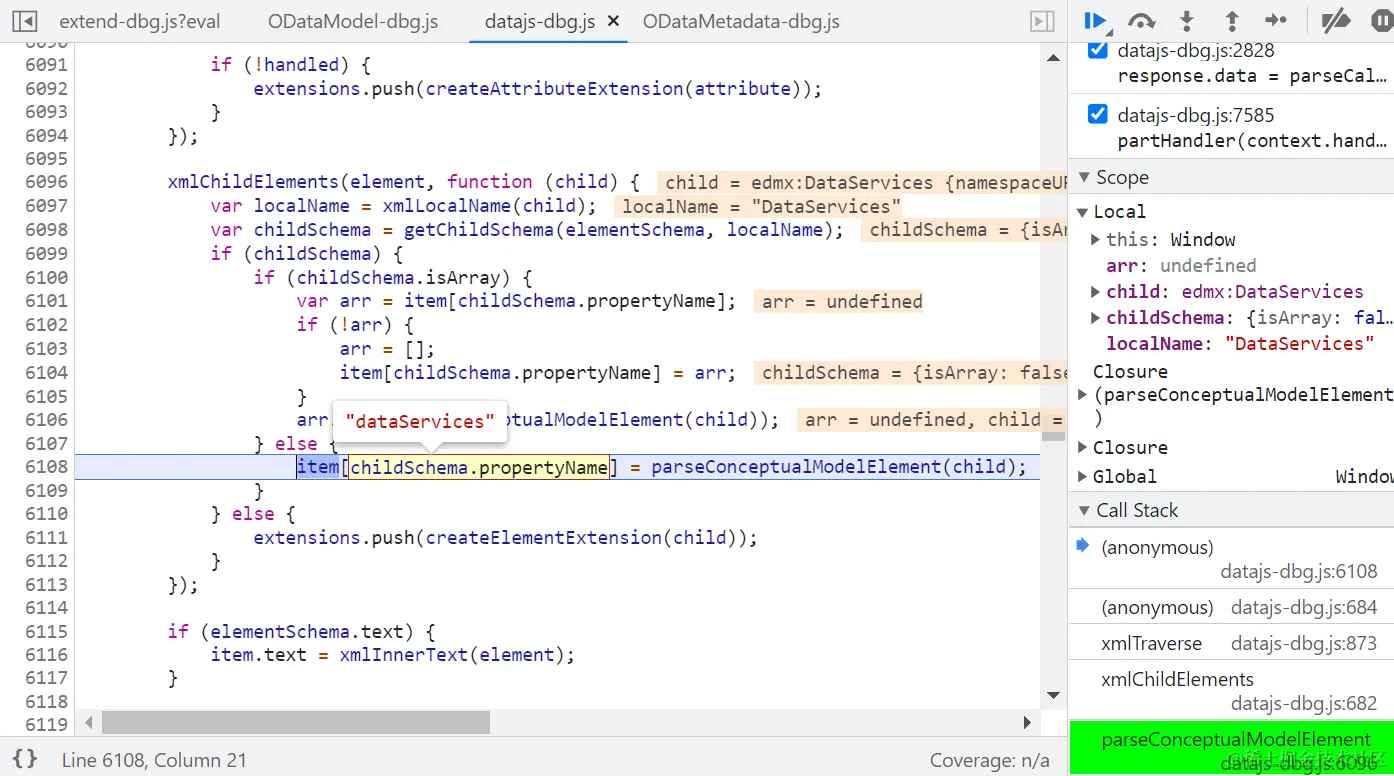Select the datajs-dbg.js tab
Screen dimensions: 1394x776
point(540,21)
